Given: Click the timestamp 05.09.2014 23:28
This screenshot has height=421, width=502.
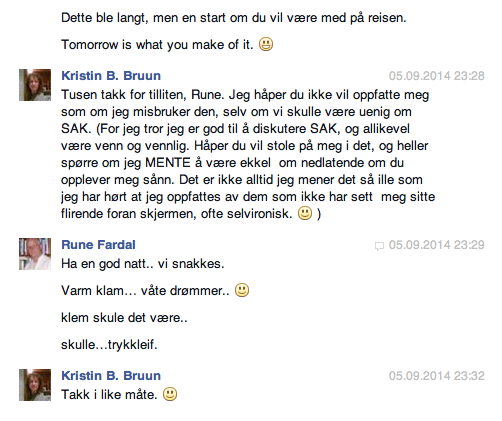Looking at the screenshot, I should pyautogui.click(x=436, y=76).
